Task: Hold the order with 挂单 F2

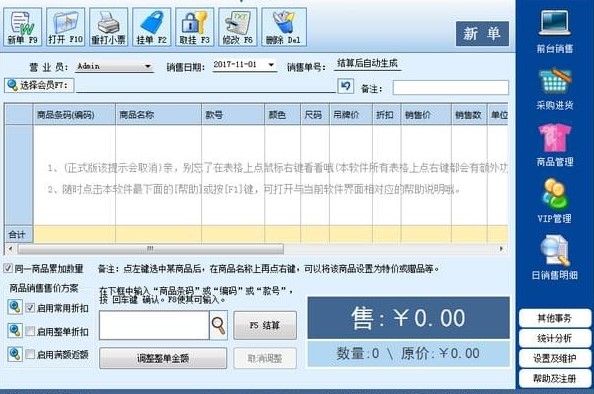Action: tap(152, 27)
